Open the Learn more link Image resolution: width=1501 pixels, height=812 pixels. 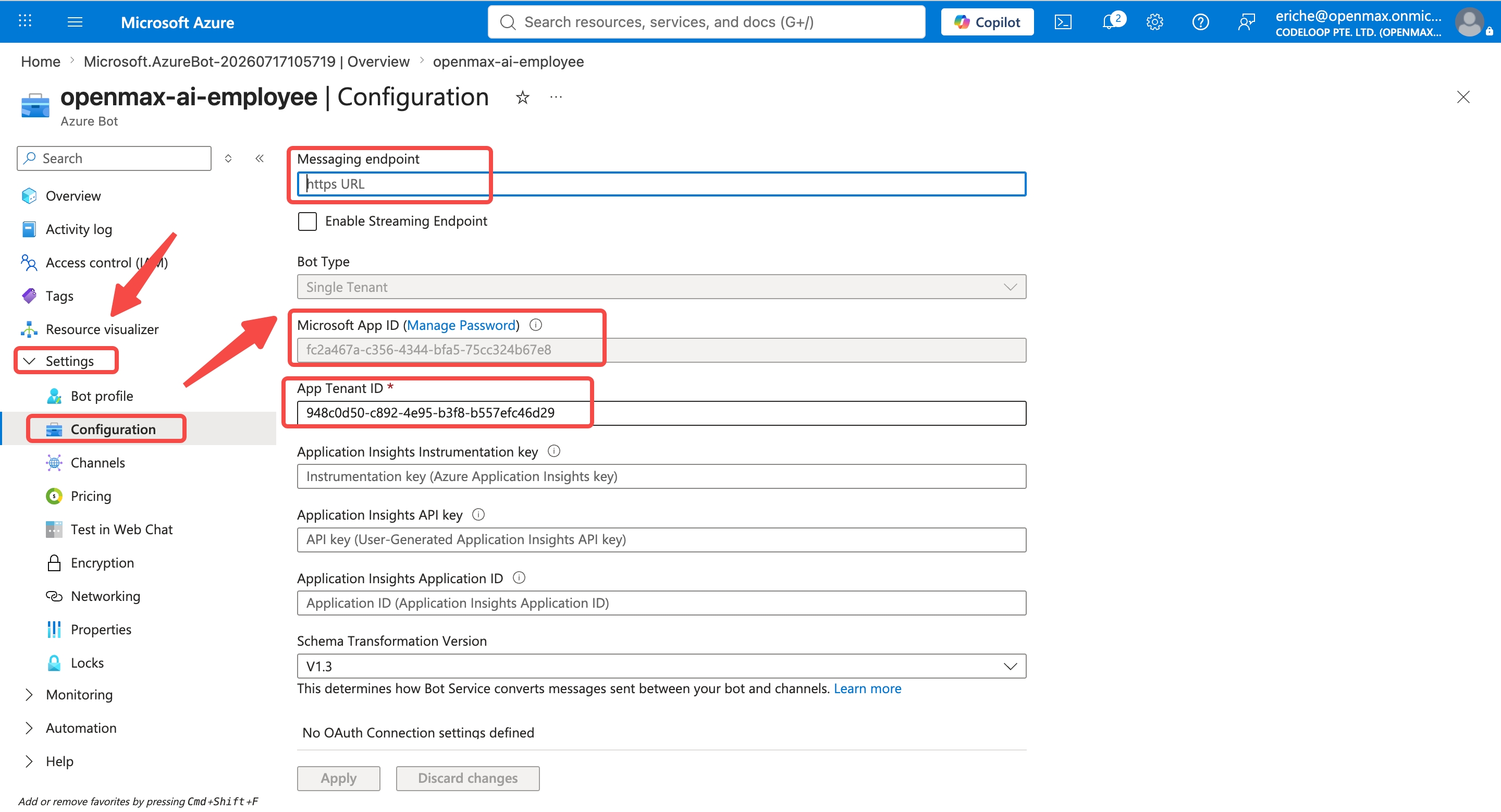pos(867,688)
